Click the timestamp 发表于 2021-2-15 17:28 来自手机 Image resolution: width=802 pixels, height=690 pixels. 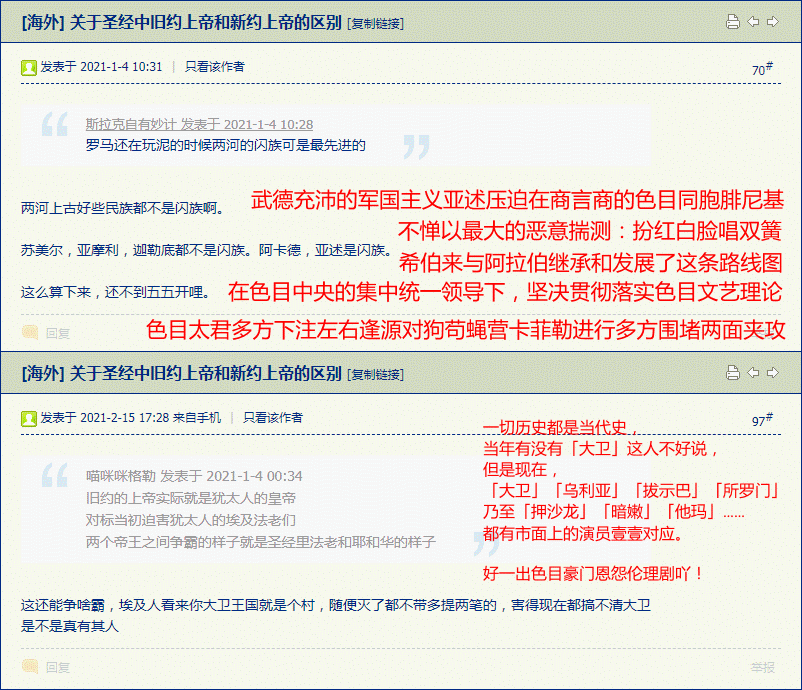pos(130,417)
